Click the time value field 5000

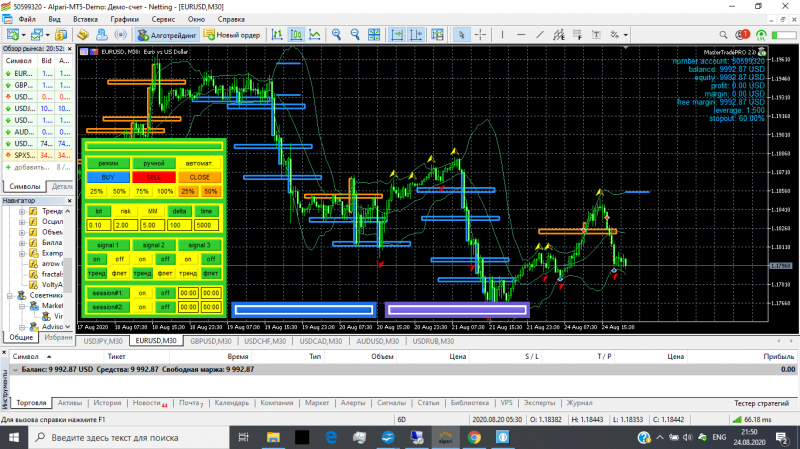pyautogui.click(x=206, y=225)
